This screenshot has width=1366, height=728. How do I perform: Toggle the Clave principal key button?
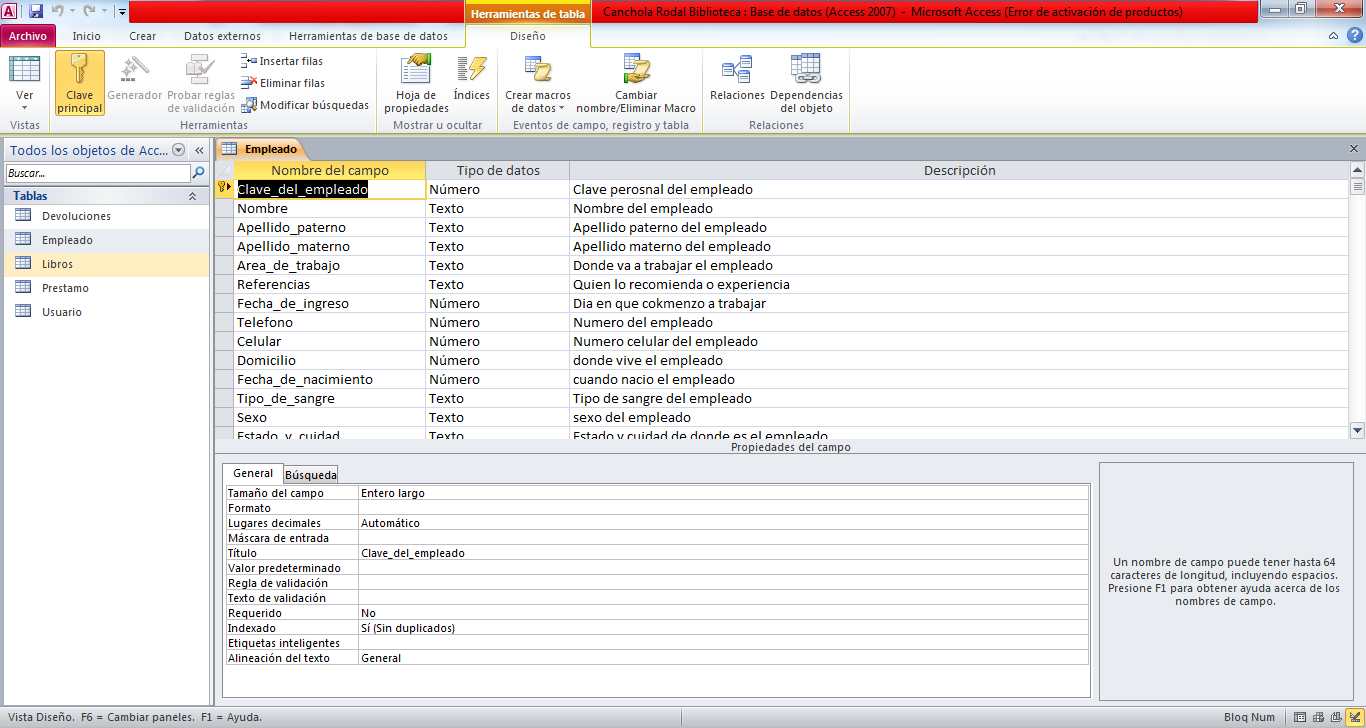[80, 84]
